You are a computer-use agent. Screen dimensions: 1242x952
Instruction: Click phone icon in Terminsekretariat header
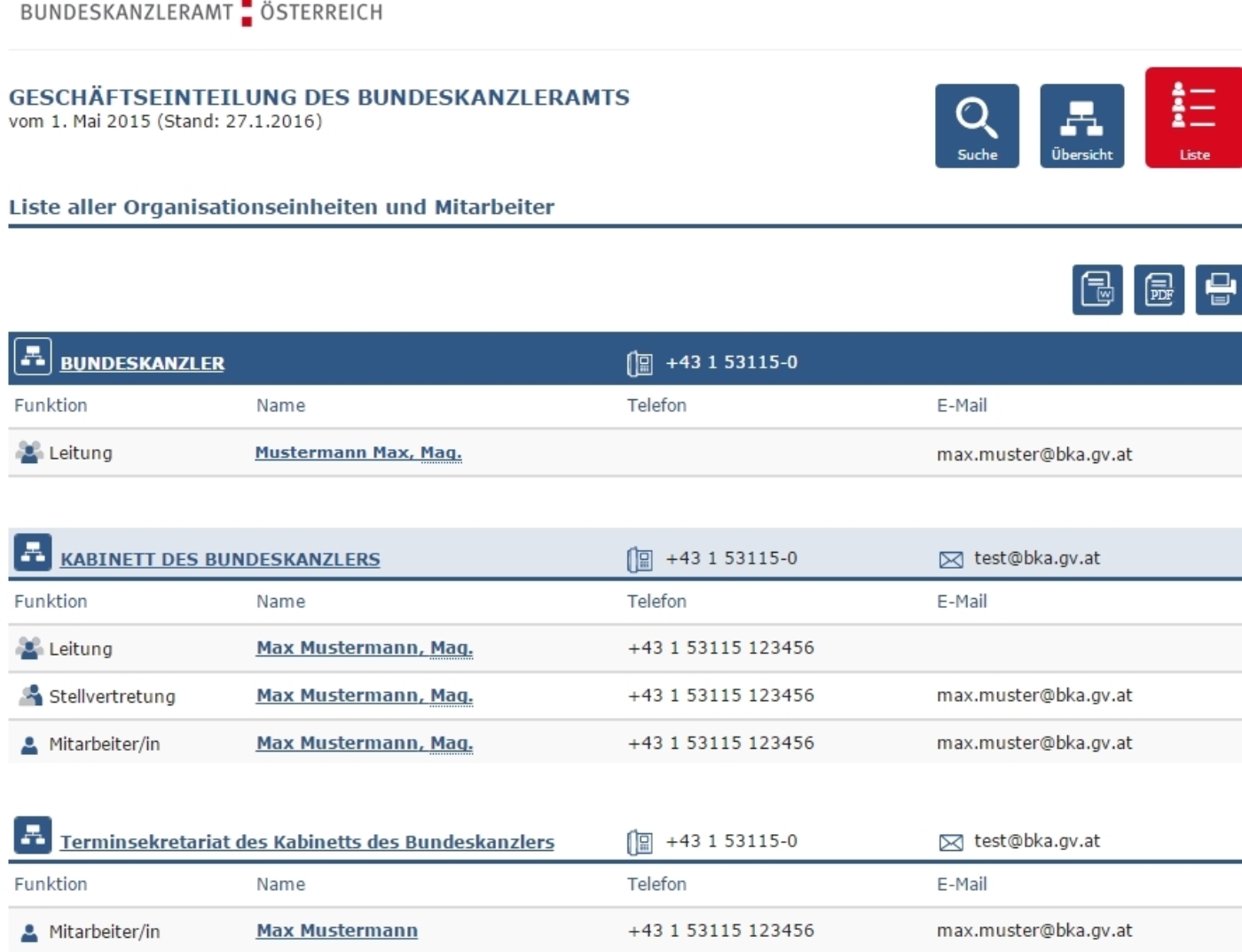pyautogui.click(x=640, y=842)
